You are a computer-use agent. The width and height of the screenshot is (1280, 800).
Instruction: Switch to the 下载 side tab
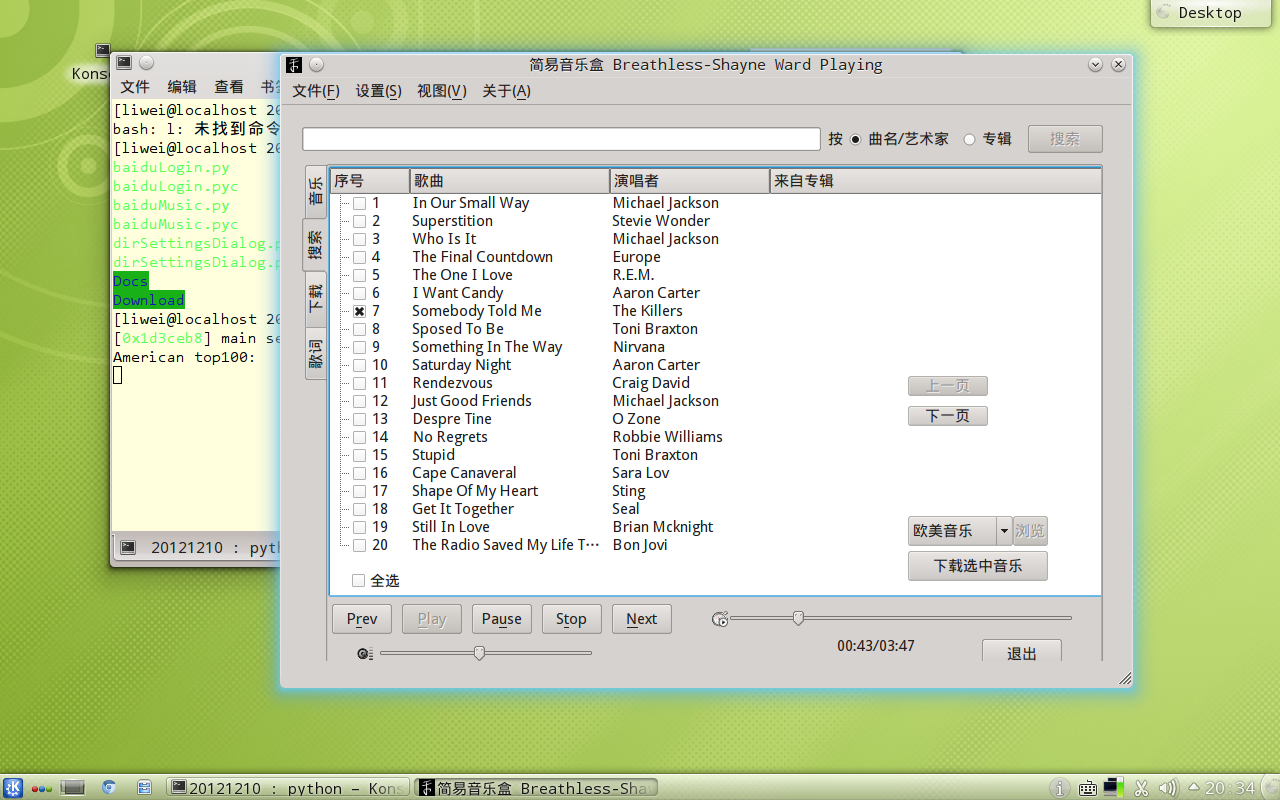(315, 298)
